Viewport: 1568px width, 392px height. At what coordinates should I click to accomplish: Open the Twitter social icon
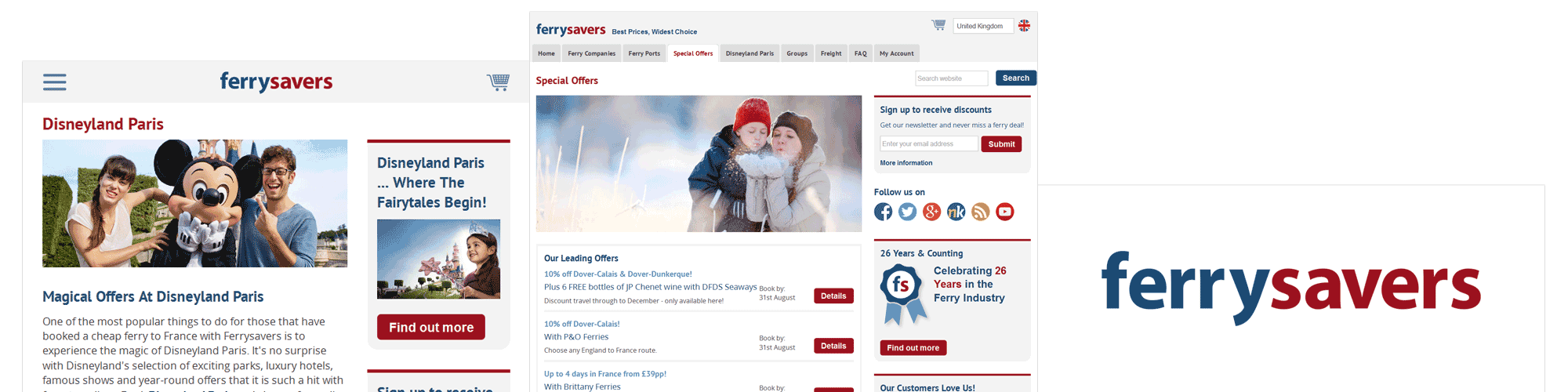pos(908,212)
